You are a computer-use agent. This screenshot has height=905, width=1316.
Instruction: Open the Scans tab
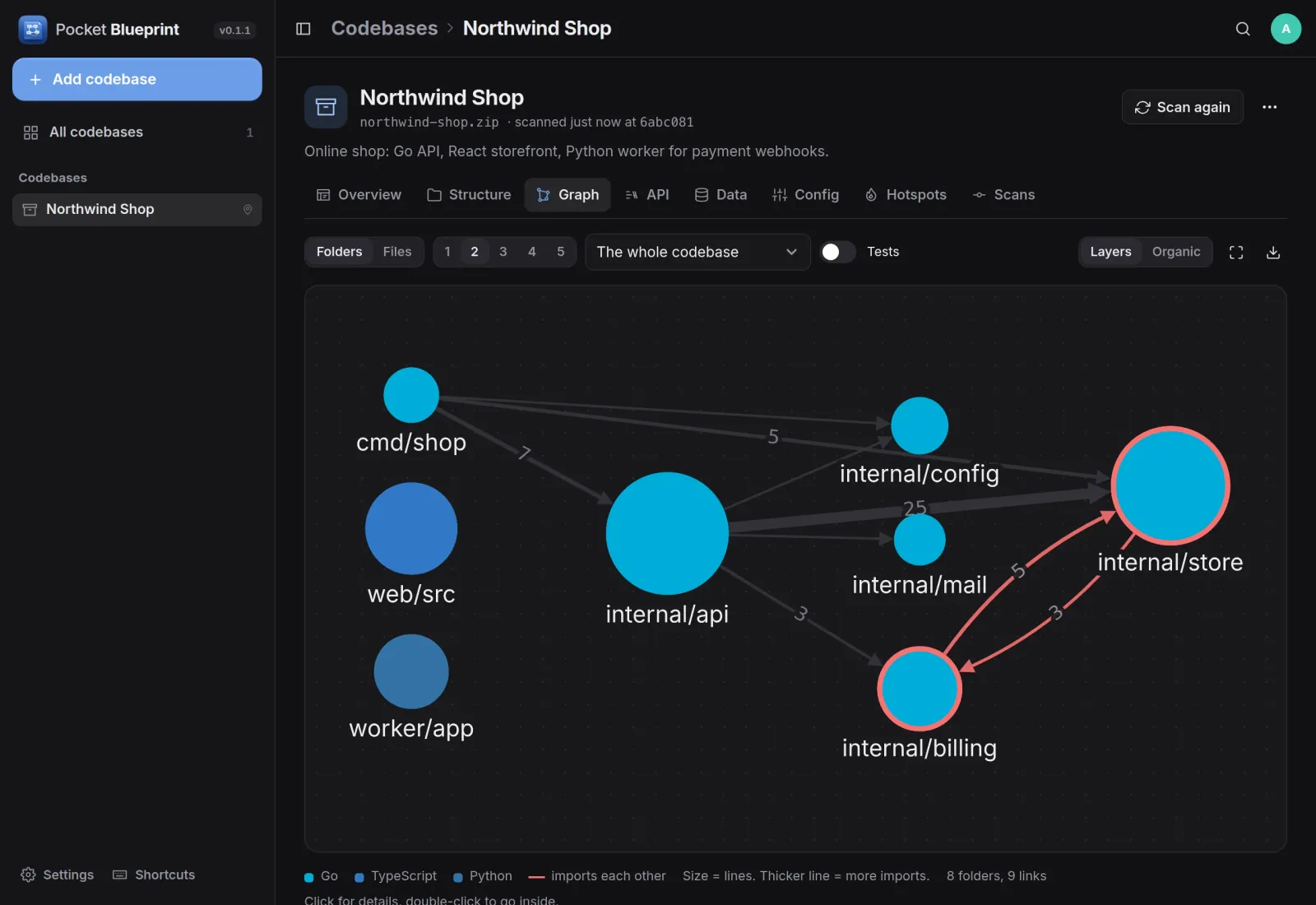(1003, 195)
